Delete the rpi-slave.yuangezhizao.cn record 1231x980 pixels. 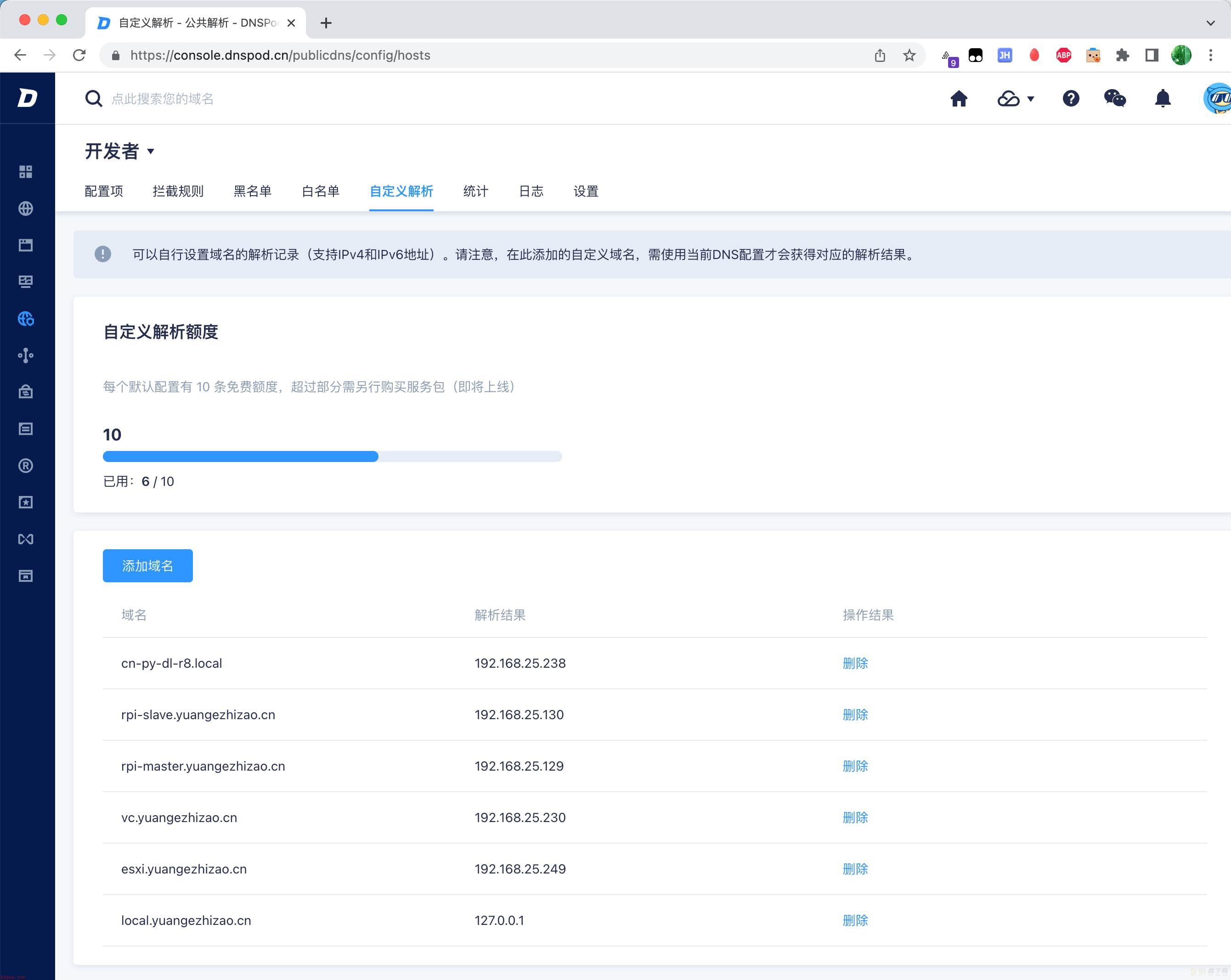855,715
